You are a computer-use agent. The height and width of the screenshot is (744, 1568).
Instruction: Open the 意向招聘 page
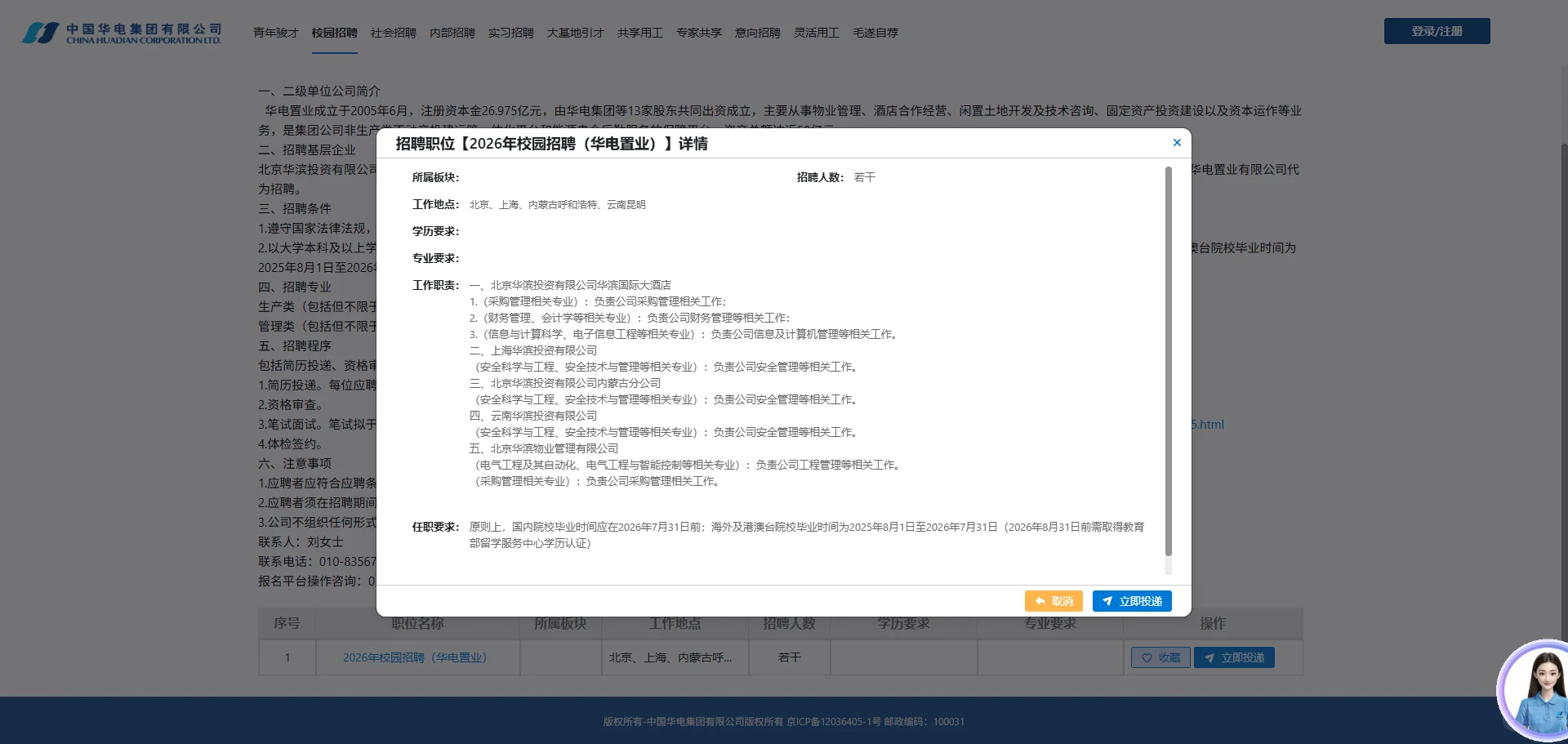pos(757,33)
